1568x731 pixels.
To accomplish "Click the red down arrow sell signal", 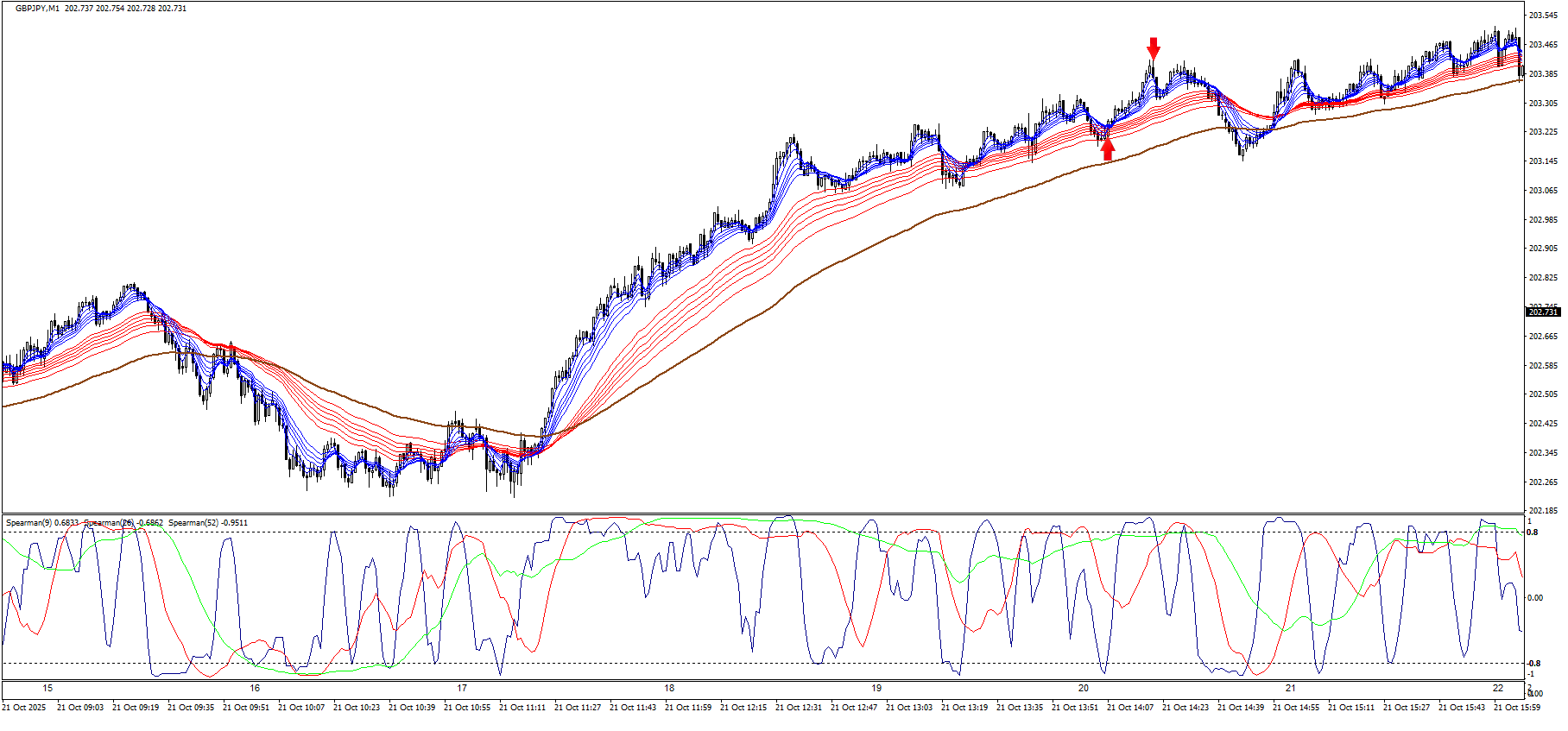I will 1154,47.
